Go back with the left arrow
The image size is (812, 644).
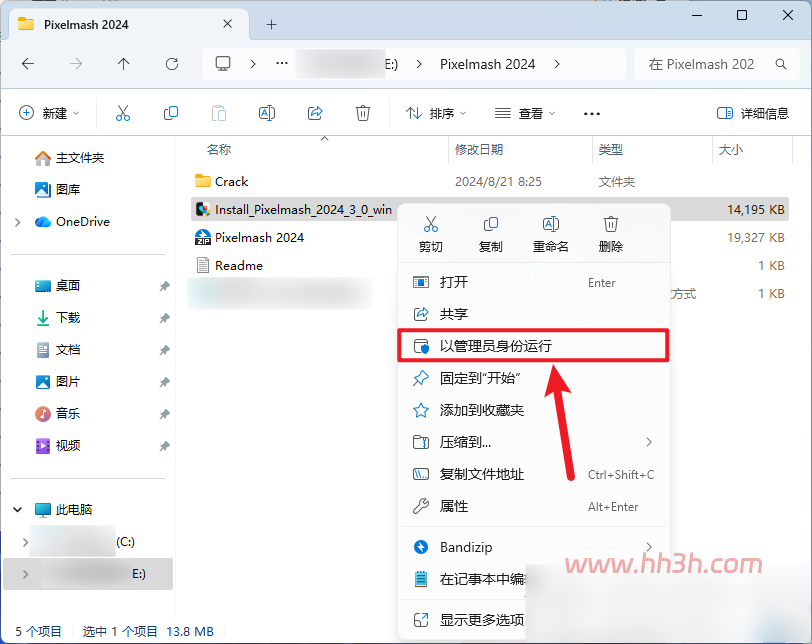click(x=28, y=64)
